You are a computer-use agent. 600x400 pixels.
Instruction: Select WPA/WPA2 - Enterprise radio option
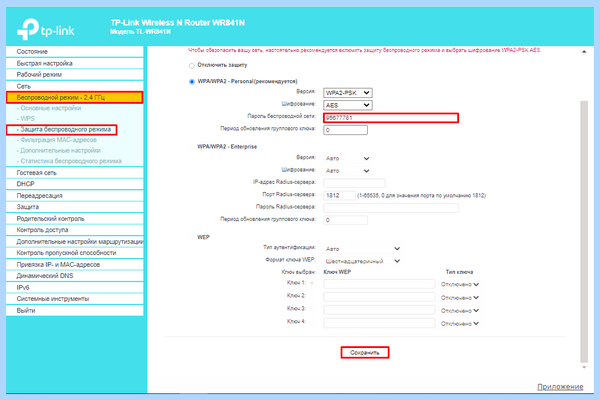(x=192, y=147)
